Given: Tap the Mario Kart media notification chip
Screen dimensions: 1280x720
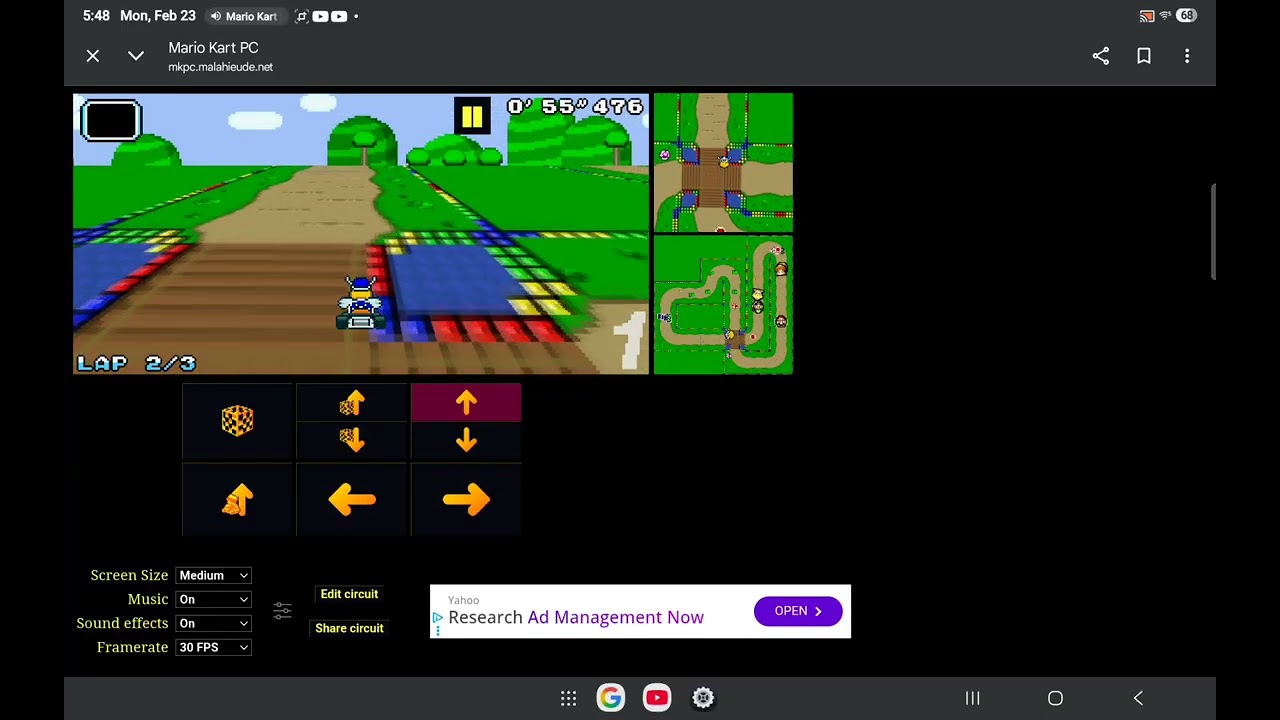Looking at the screenshot, I should (x=244, y=16).
